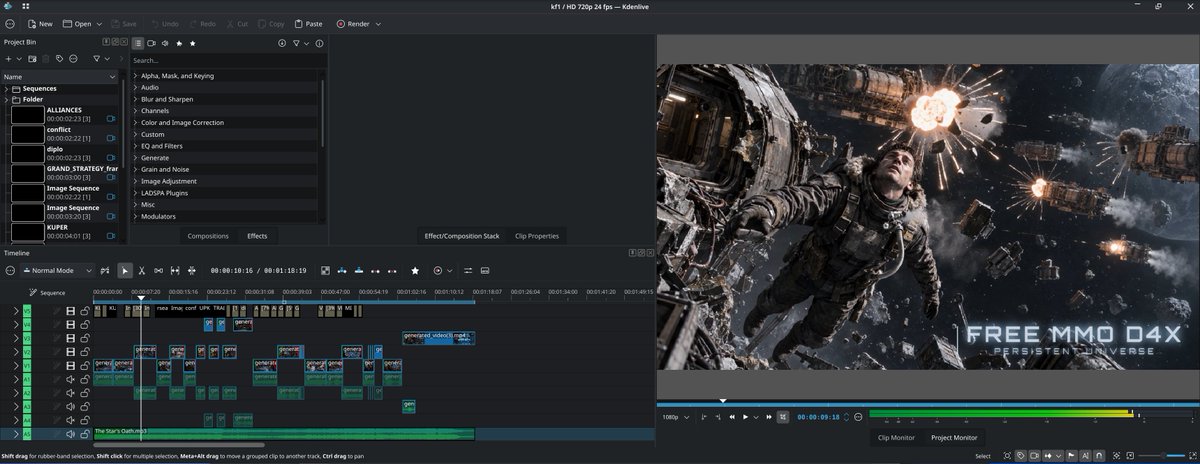Click fit zoom to project icon in status bar
Screen dimensions: 1200x464
1116,455
